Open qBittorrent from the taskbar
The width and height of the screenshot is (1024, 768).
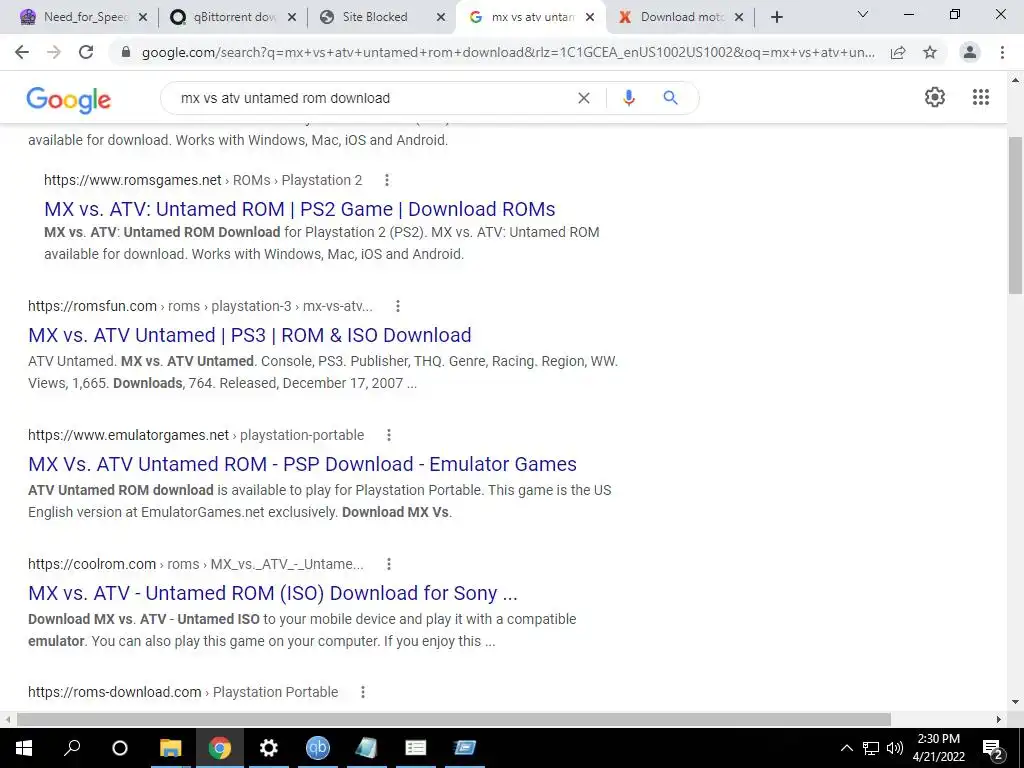point(318,748)
